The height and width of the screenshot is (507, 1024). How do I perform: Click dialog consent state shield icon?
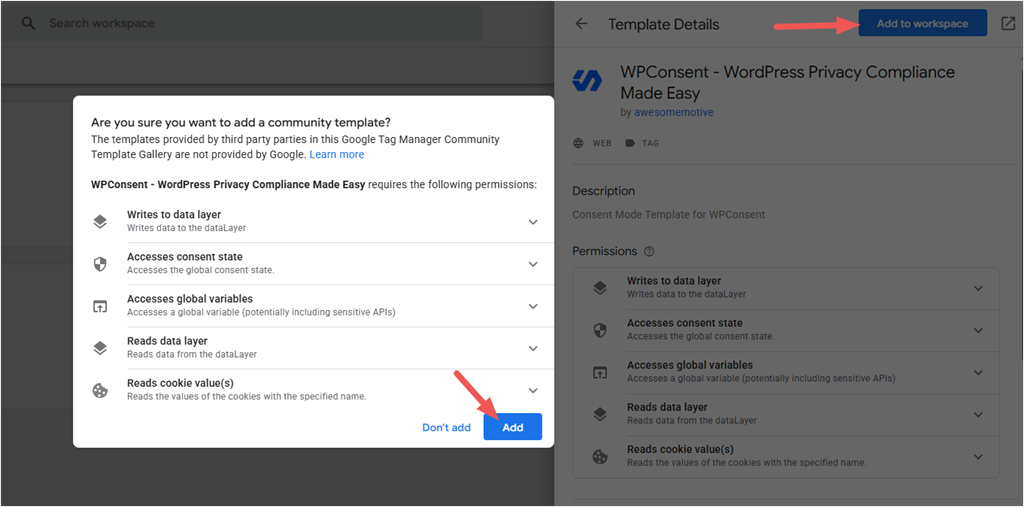(x=100, y=264)
